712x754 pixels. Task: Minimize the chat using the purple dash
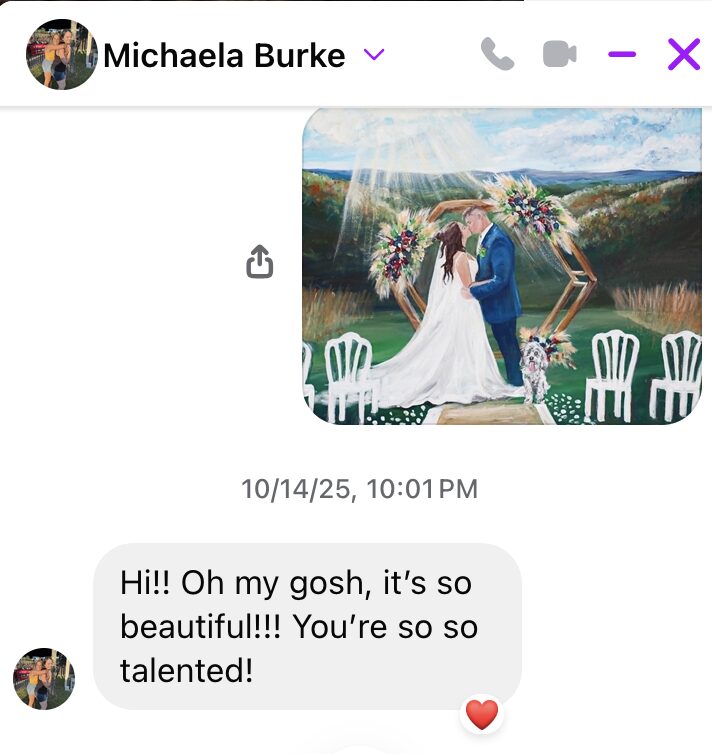point(622,54)
